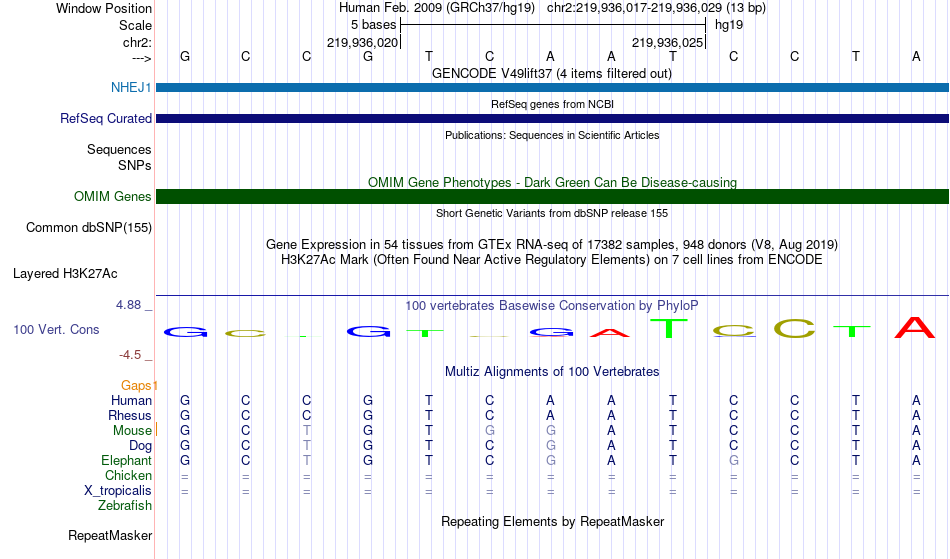Click the OMIM Gene Phenotypes track title
The height and width of the screenshot is (559, 950).
[552, 182]
